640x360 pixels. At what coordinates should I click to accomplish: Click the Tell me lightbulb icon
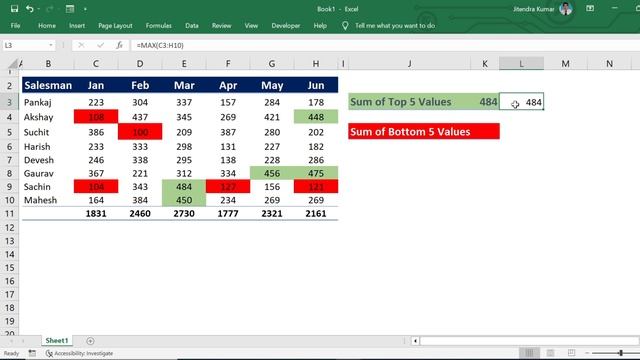pos(345,25)
